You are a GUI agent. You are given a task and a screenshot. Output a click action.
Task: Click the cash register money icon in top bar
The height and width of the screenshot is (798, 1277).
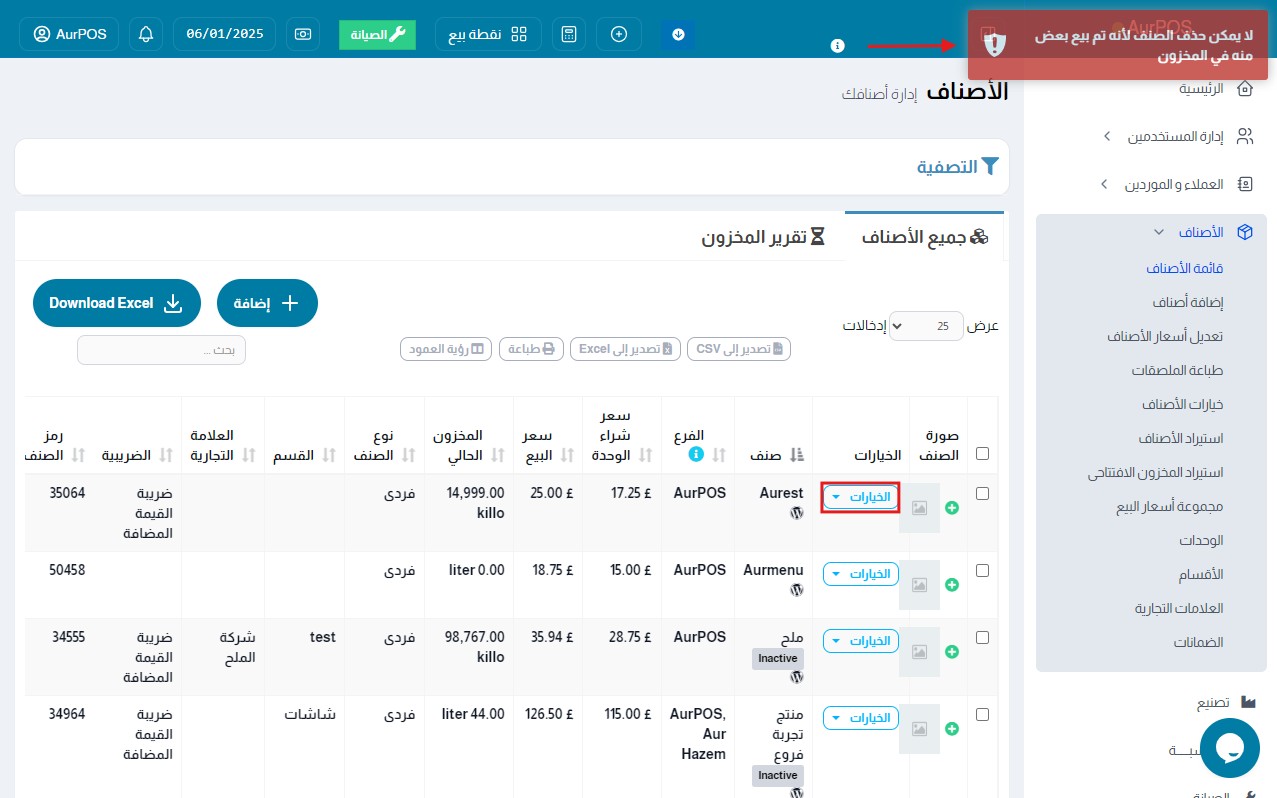click(303, 34)
